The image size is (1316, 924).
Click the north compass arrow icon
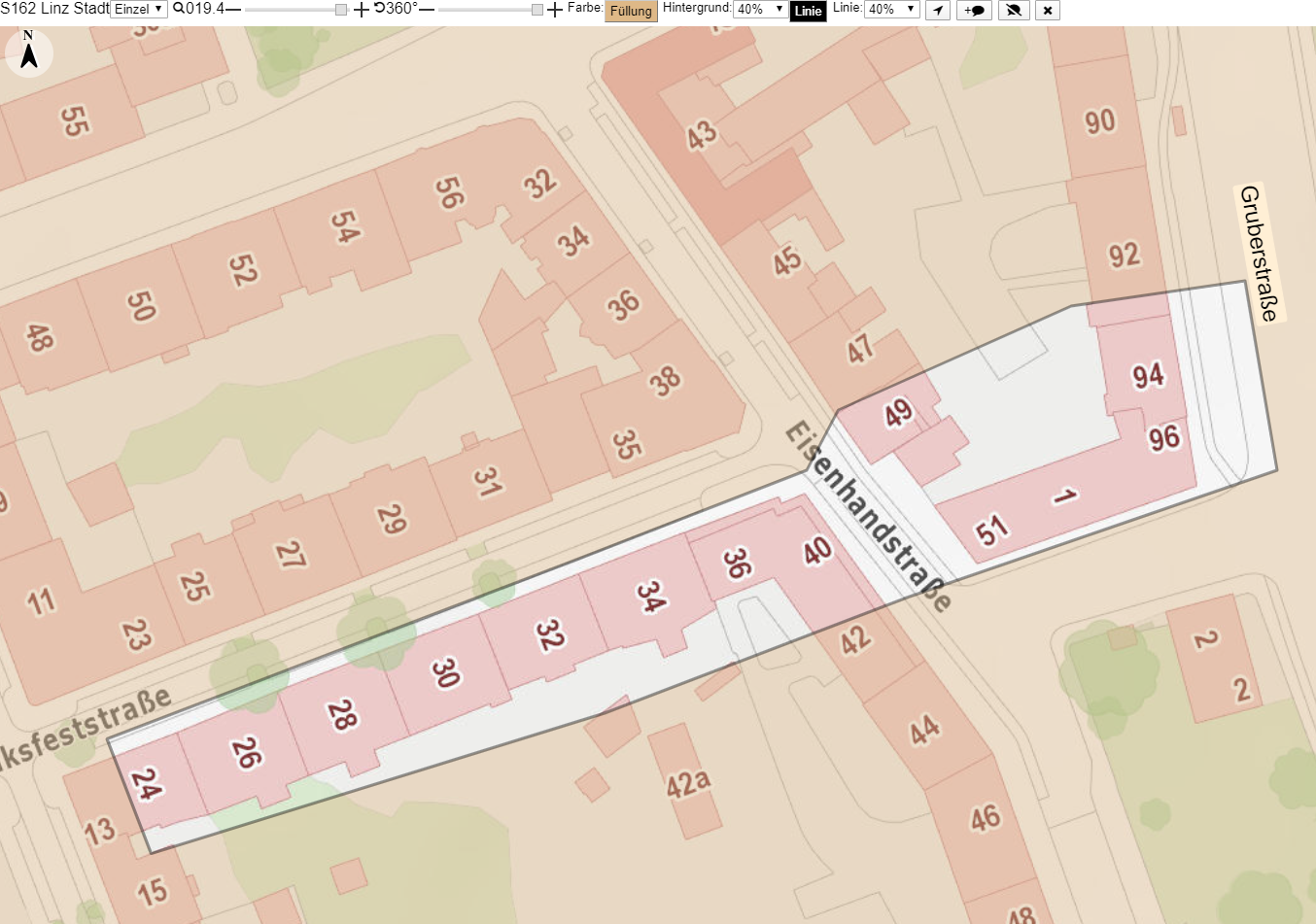click(29, 51)
